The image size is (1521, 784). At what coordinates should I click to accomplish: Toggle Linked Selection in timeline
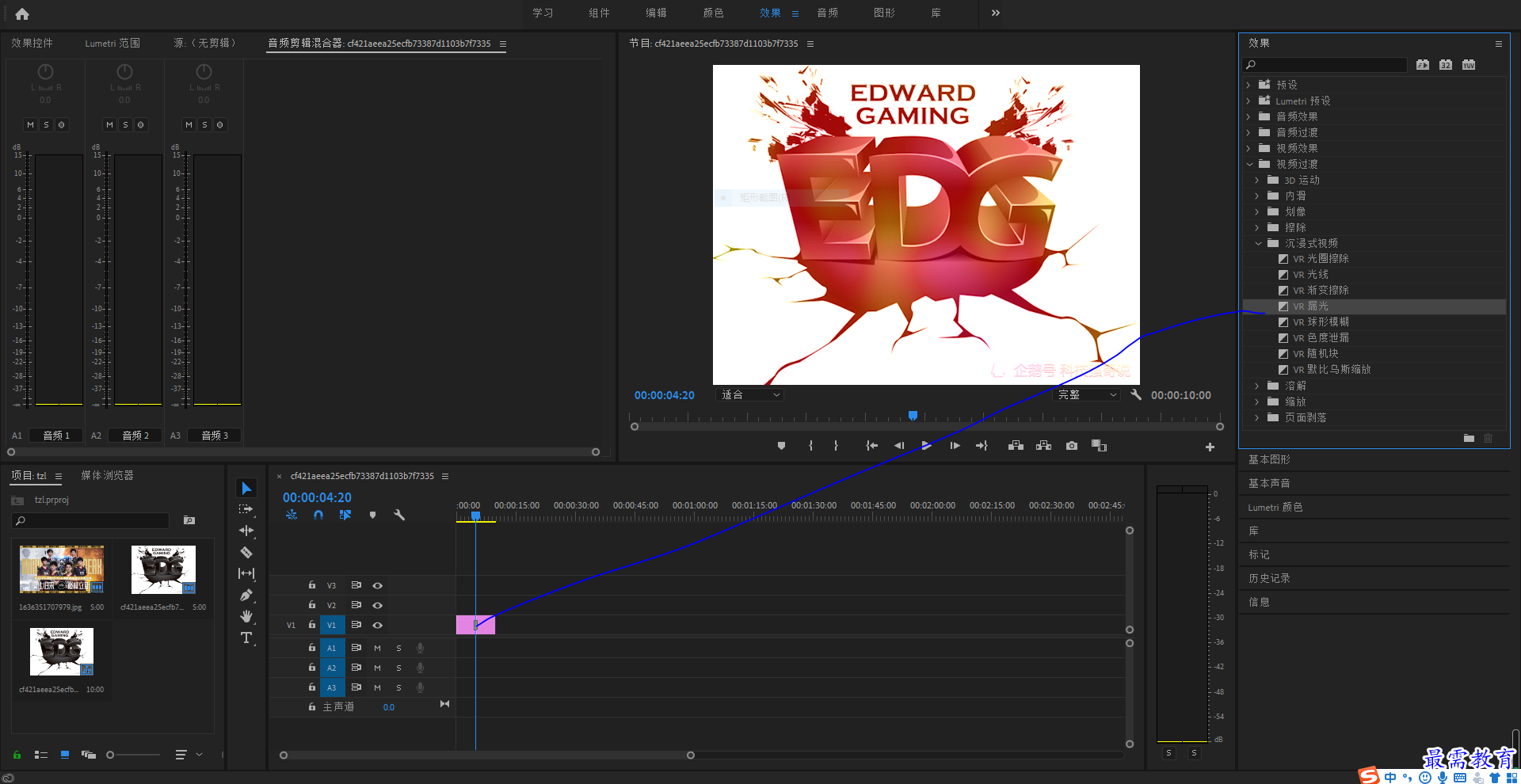345,515
